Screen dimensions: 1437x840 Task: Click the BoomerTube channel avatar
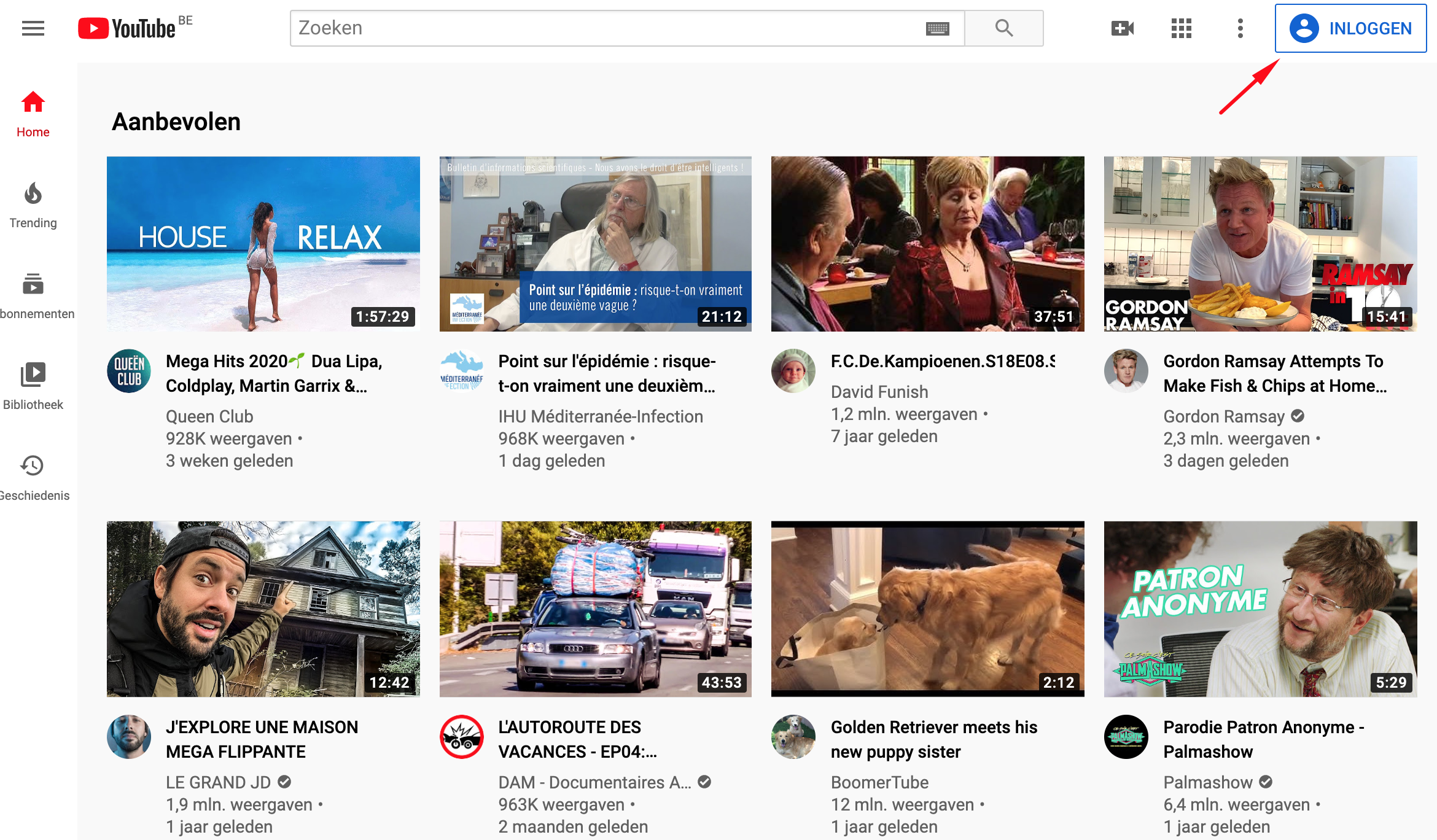[x=793, y=737]
